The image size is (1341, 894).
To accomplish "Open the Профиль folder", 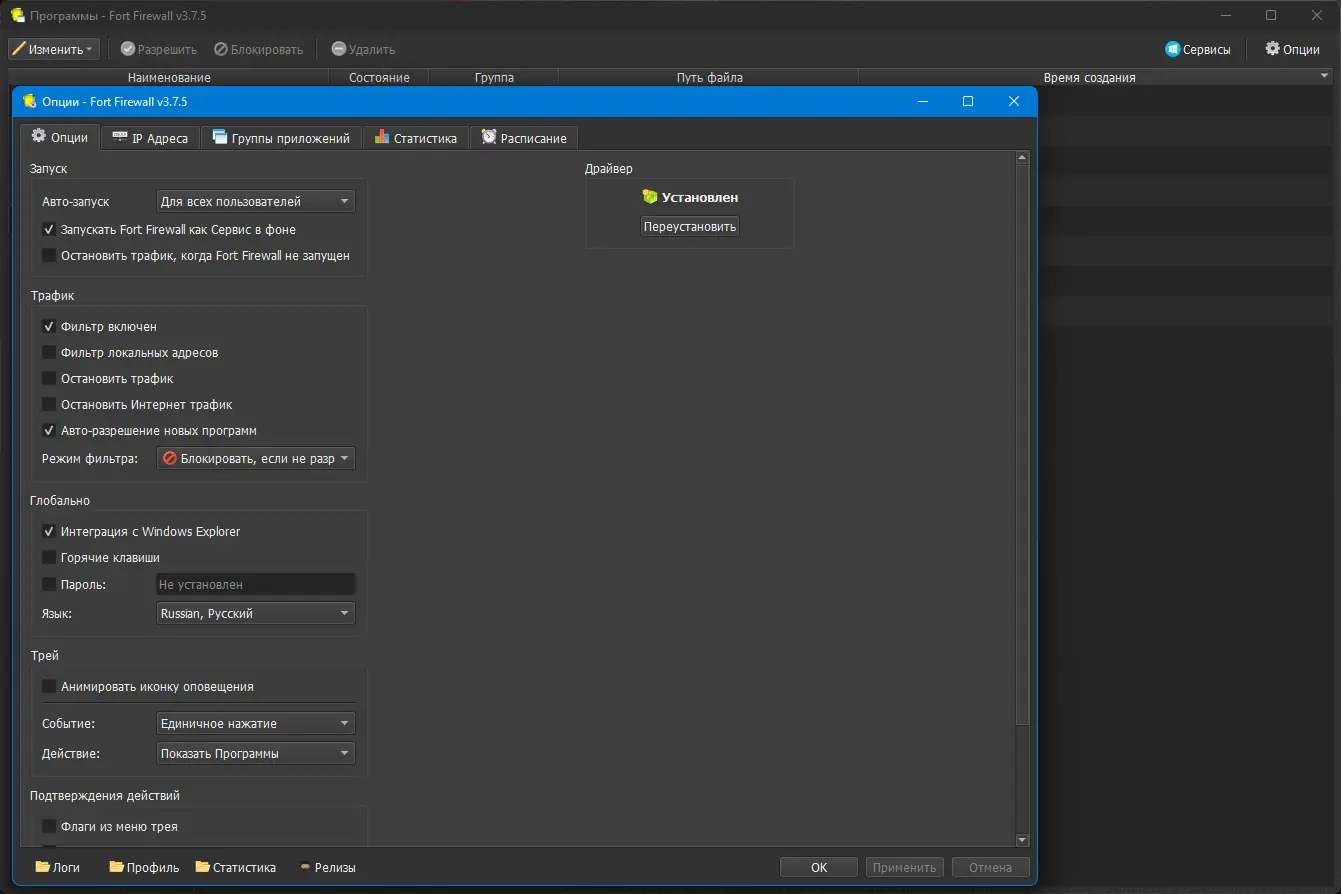I will pos(144,867).
